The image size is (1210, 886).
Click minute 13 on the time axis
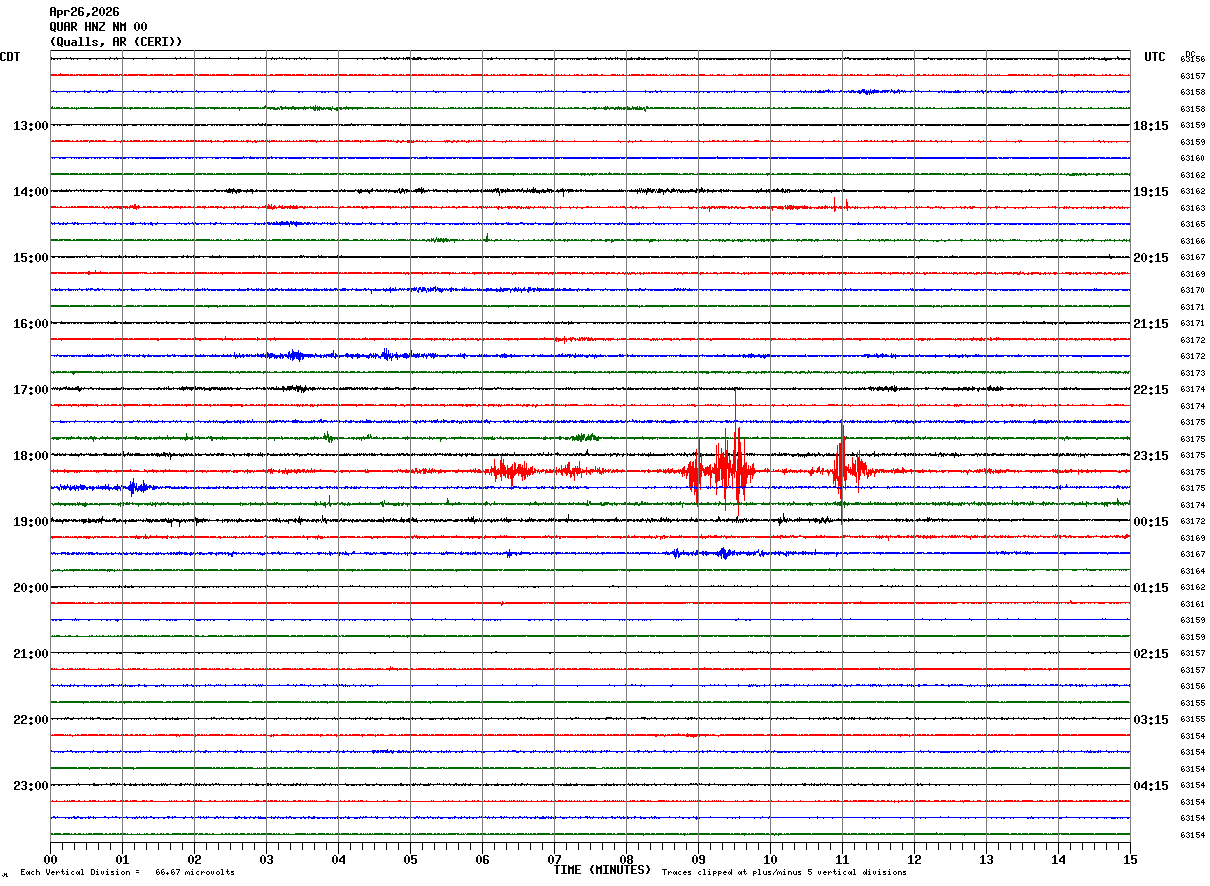986,859
